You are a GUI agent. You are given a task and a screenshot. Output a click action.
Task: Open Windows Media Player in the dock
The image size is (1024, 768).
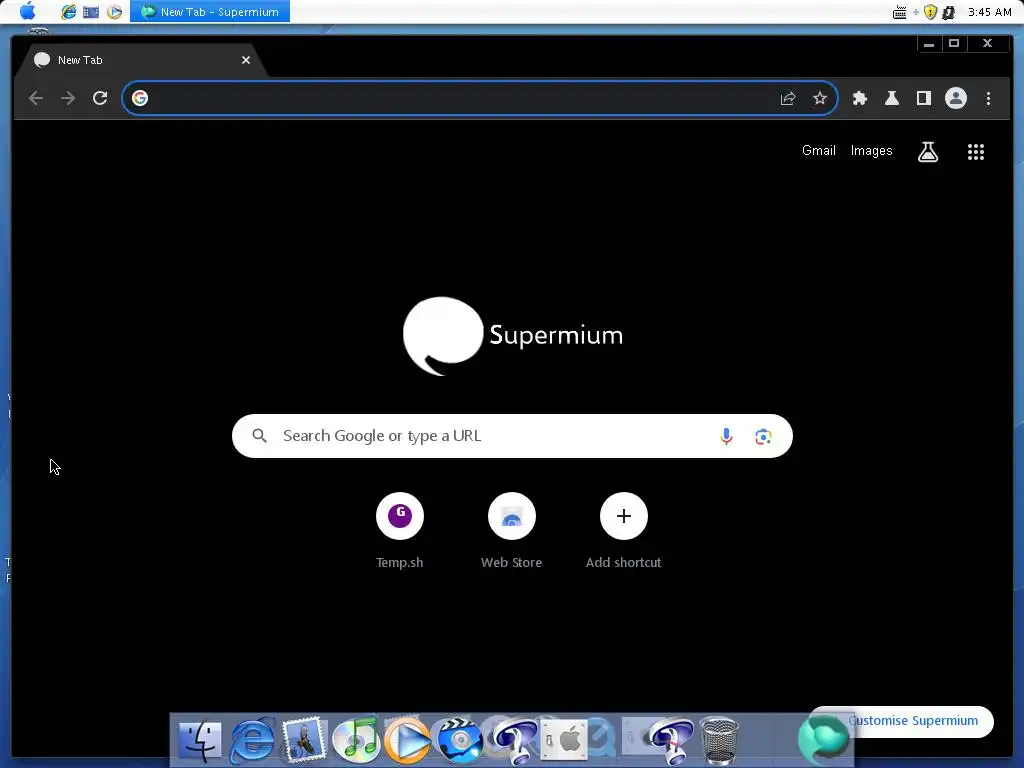point(407,741)
